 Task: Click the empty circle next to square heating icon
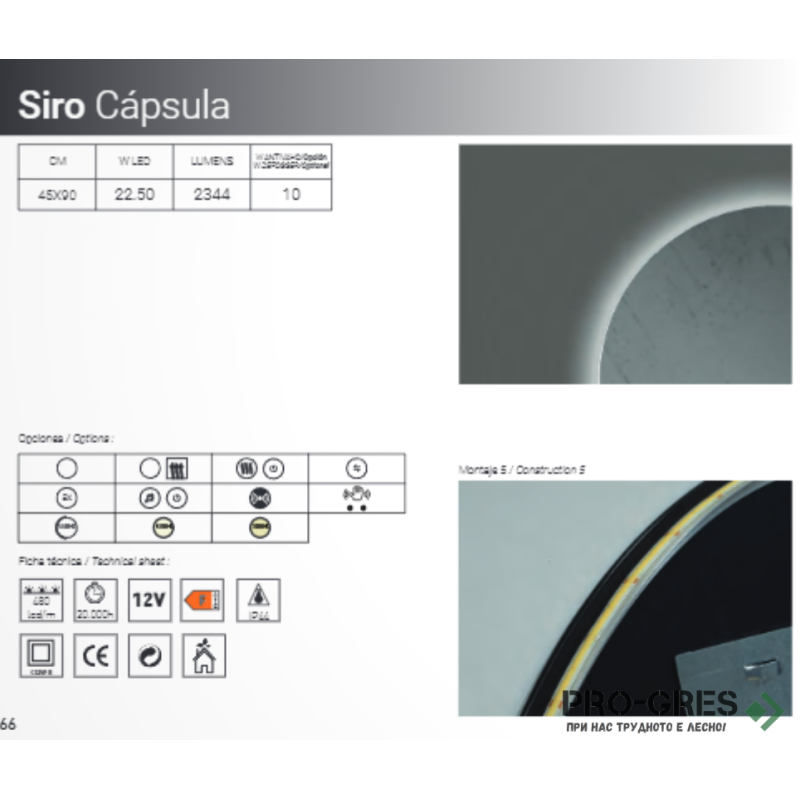coord(149,468)
